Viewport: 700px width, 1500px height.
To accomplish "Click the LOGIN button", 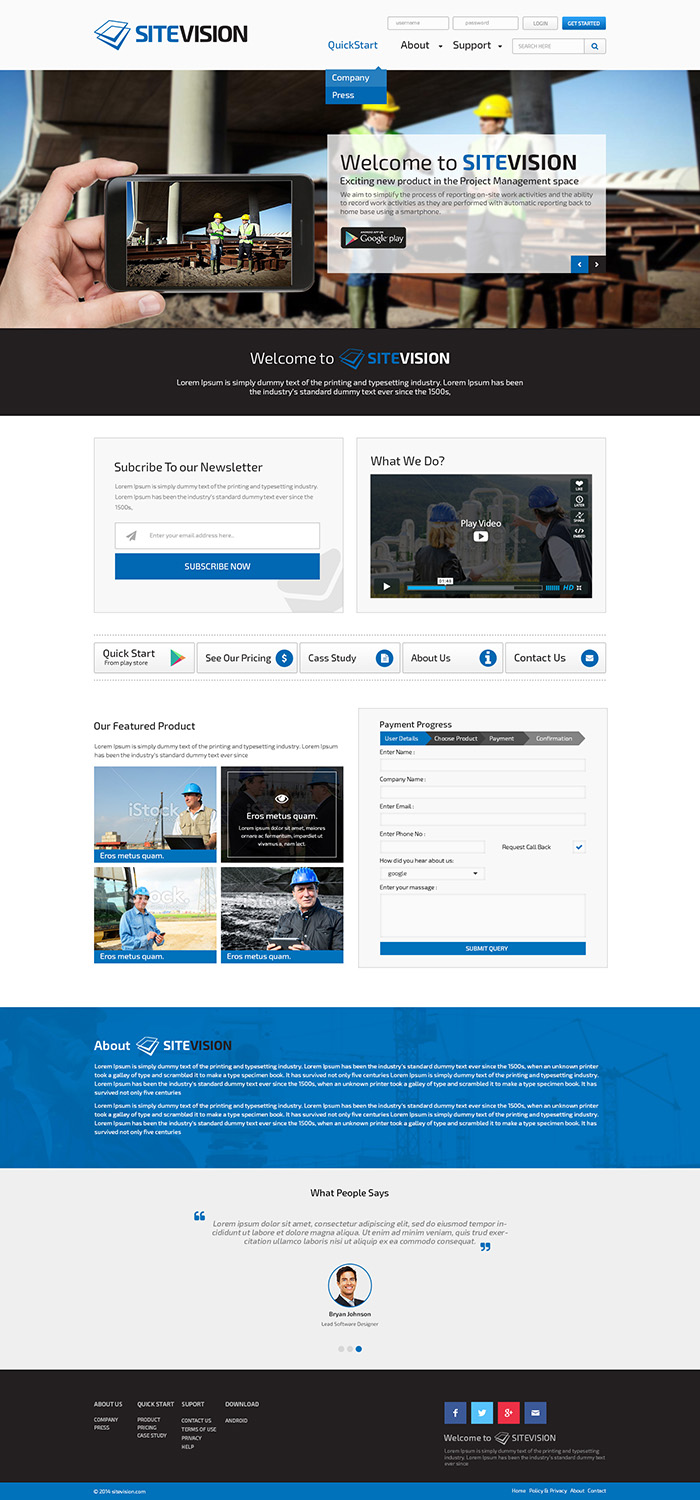I will point(540,23).
